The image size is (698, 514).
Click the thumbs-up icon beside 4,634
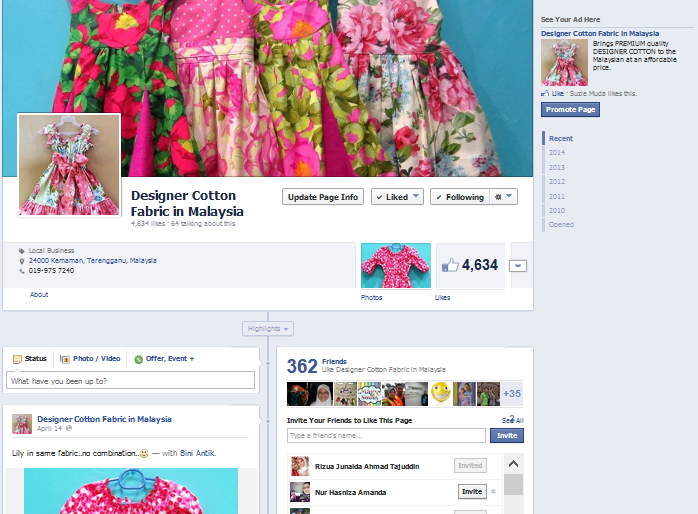[x=450, y=265]
